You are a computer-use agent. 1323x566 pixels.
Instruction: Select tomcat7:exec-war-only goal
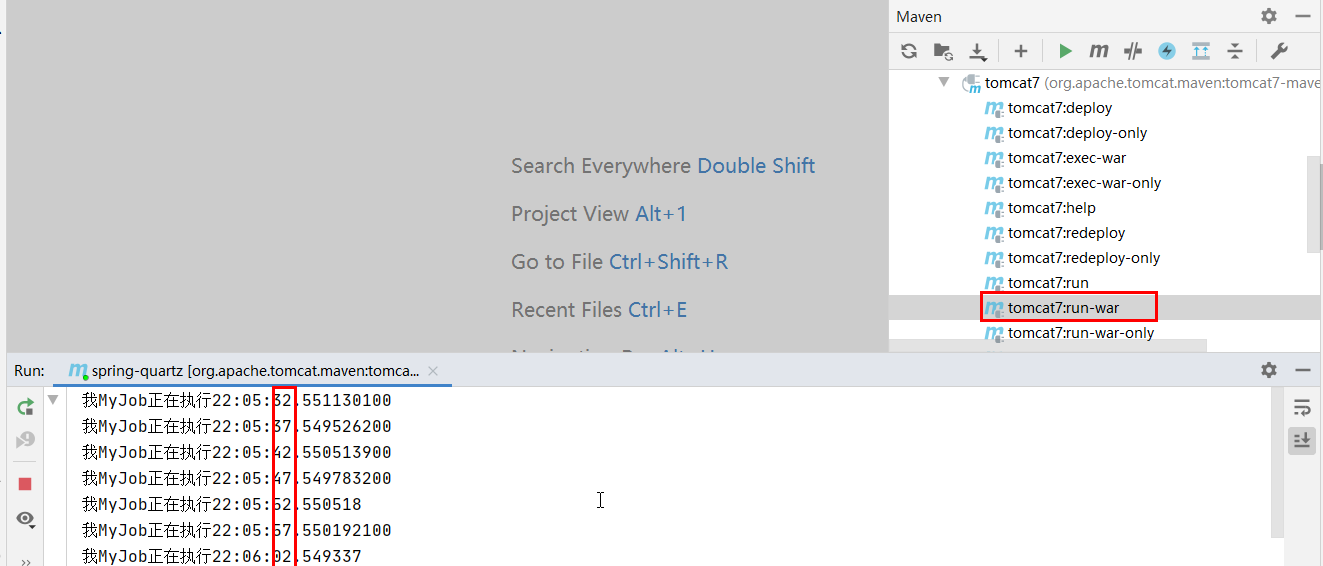1084,183
